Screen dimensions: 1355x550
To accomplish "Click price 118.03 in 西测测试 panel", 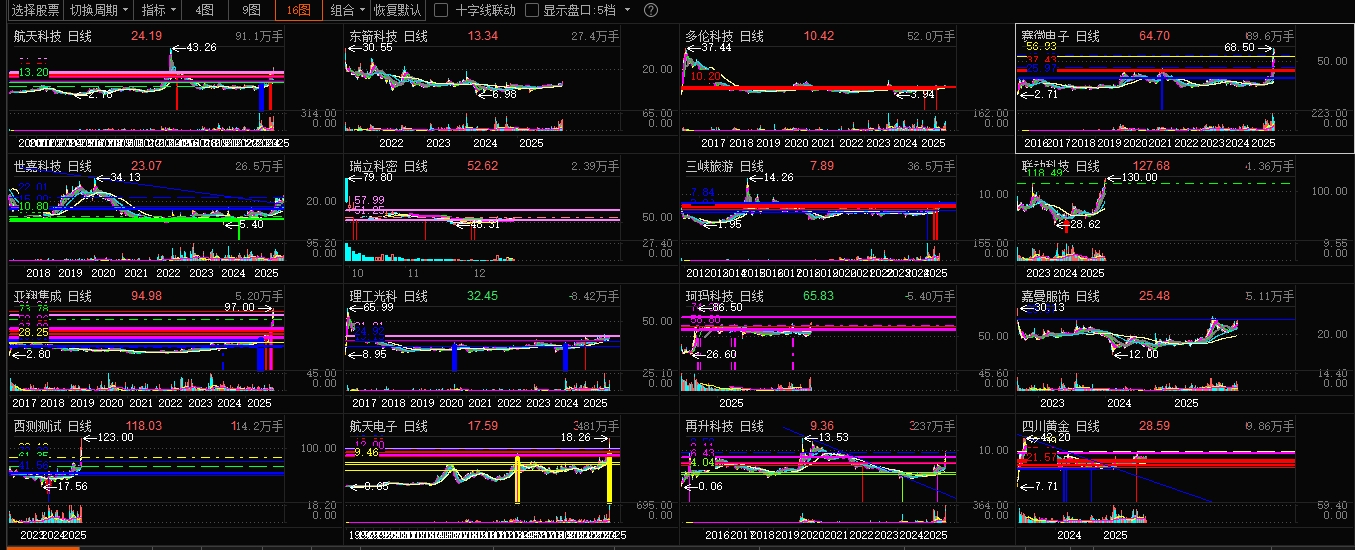I will tap(143, 426).
